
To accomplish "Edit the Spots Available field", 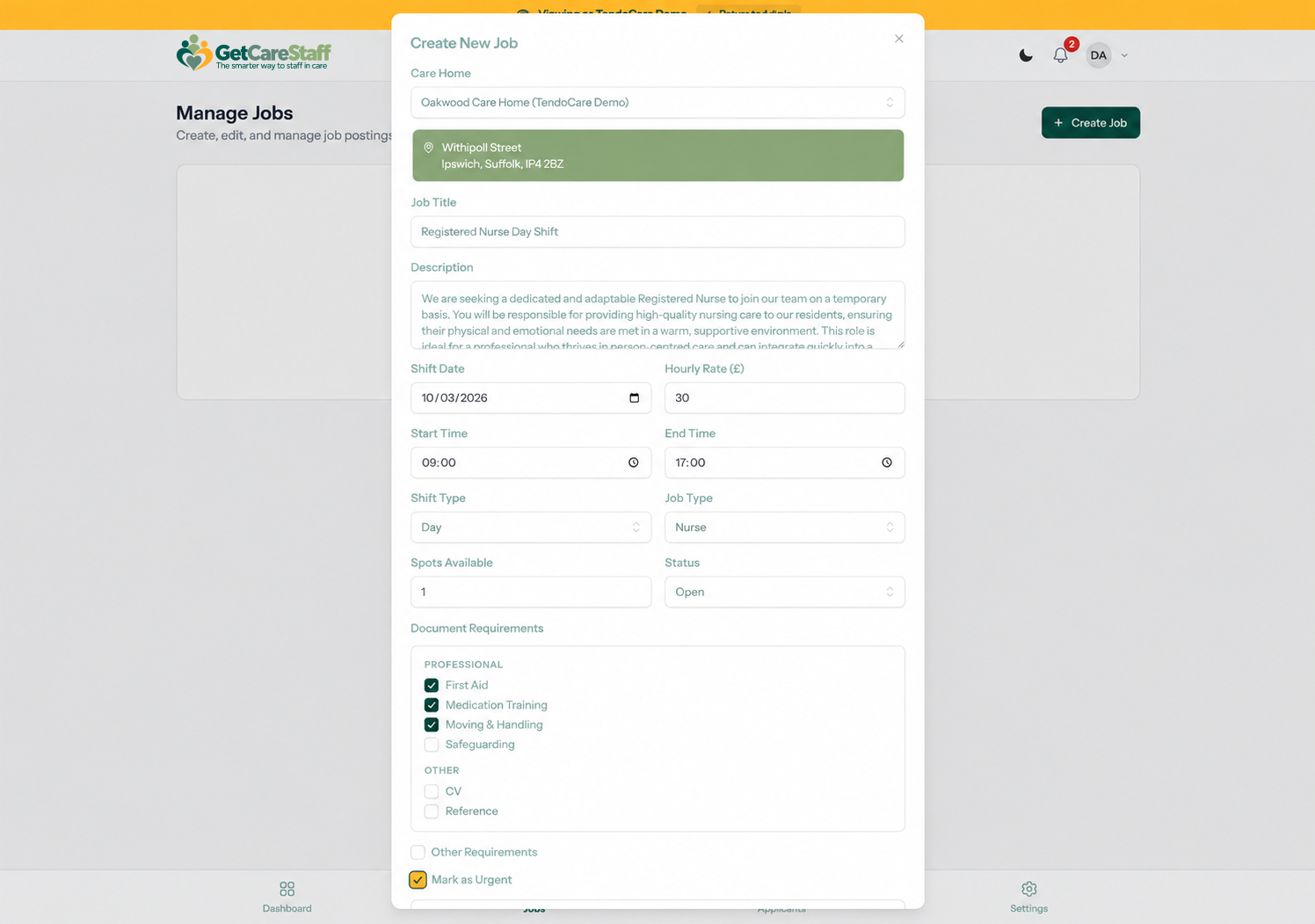I will pos(531,592).
